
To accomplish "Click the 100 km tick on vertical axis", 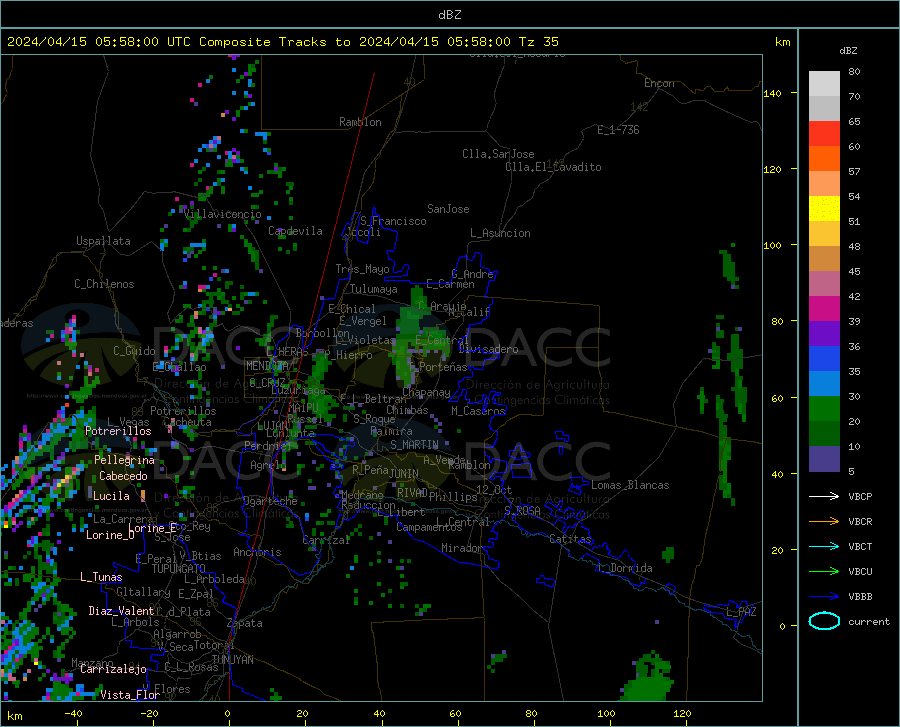I will click(773, 245).
